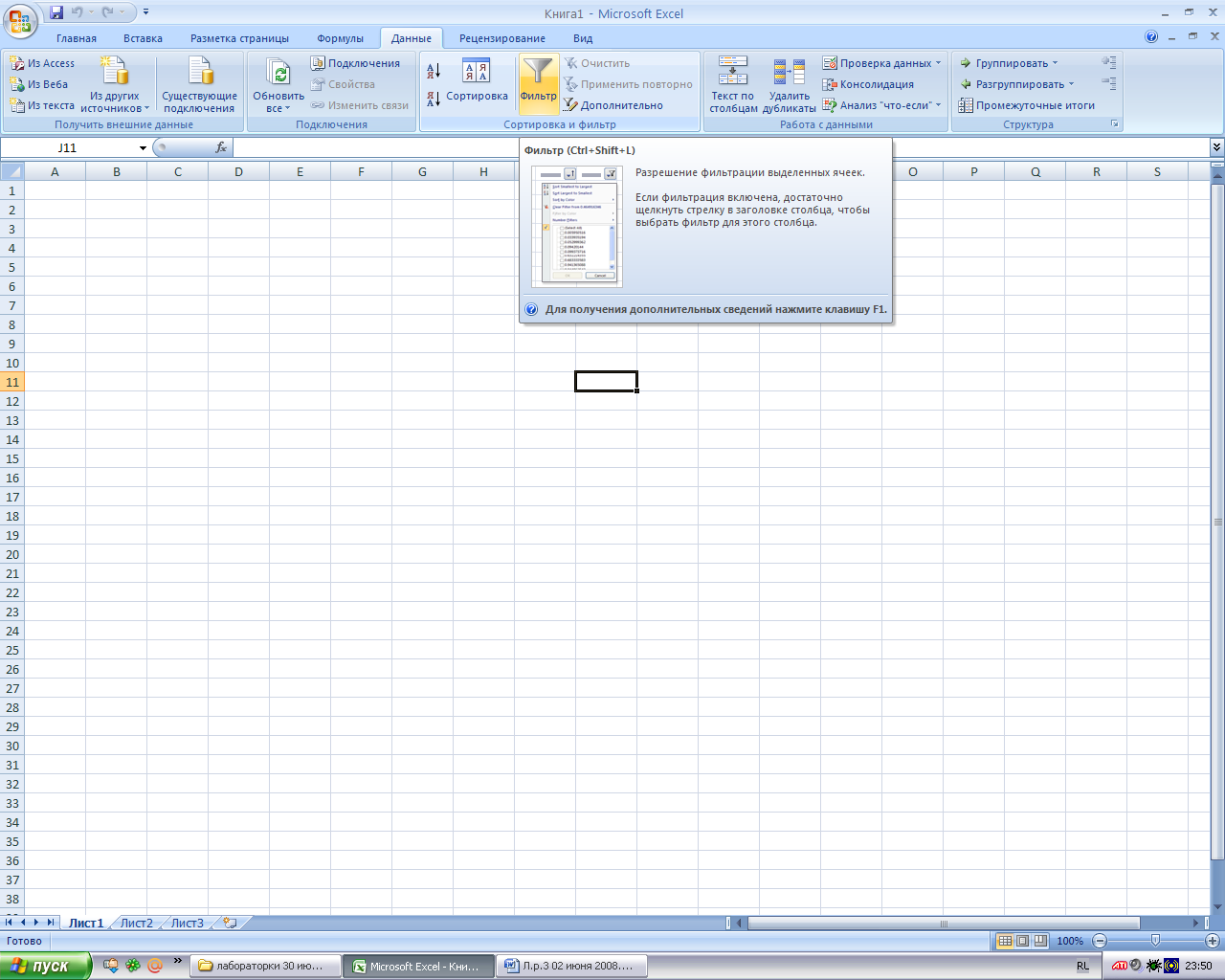Zoom out with the minus button
Viewport: 1225px width, 980px height.
(x=1100, y=941)
